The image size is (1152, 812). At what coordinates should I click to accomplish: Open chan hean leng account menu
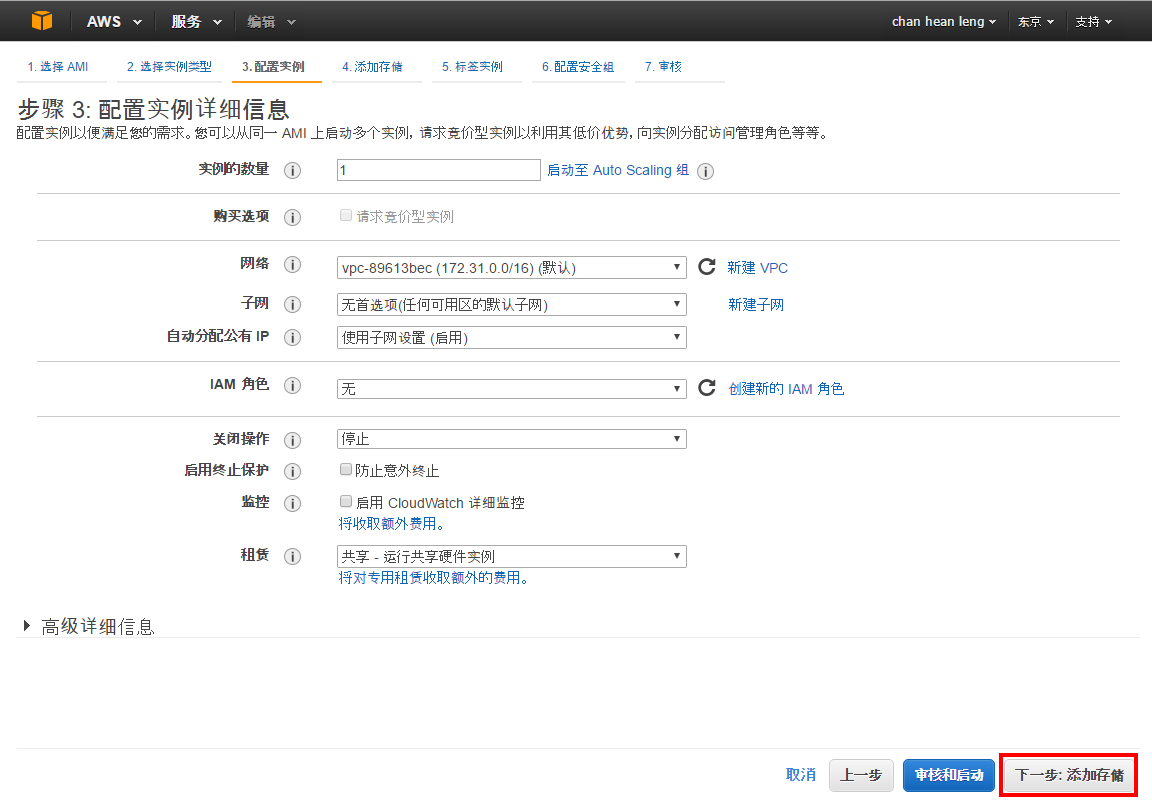[x=943, y=21]
